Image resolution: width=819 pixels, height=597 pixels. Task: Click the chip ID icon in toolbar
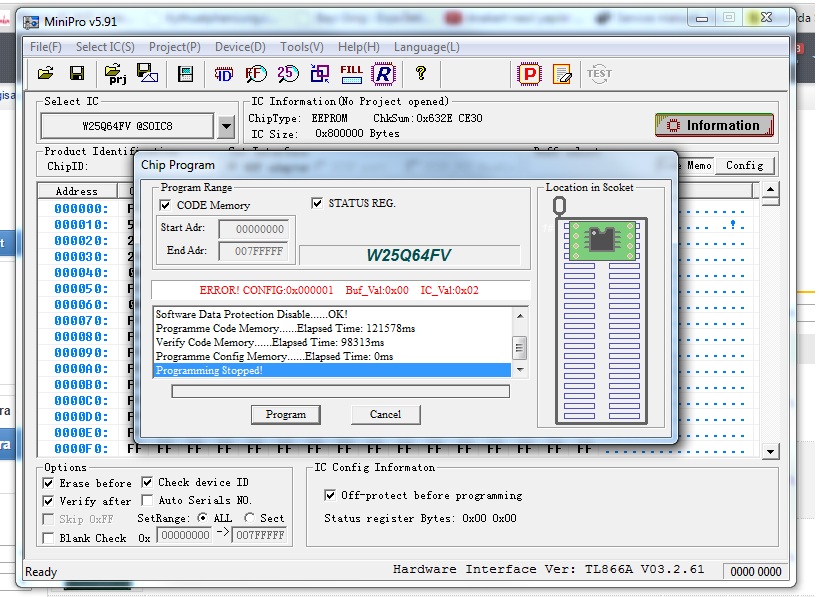tap(224, 73)
